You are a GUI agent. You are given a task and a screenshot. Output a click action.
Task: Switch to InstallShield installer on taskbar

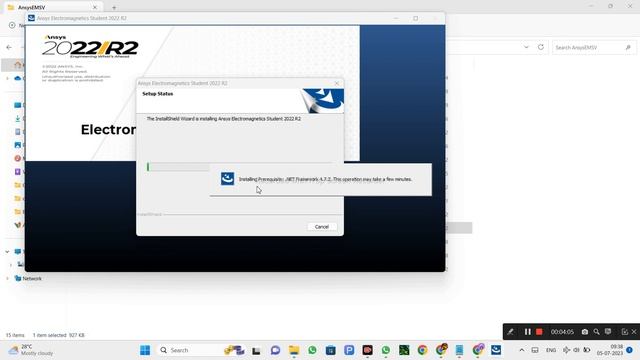click(496, 350)
